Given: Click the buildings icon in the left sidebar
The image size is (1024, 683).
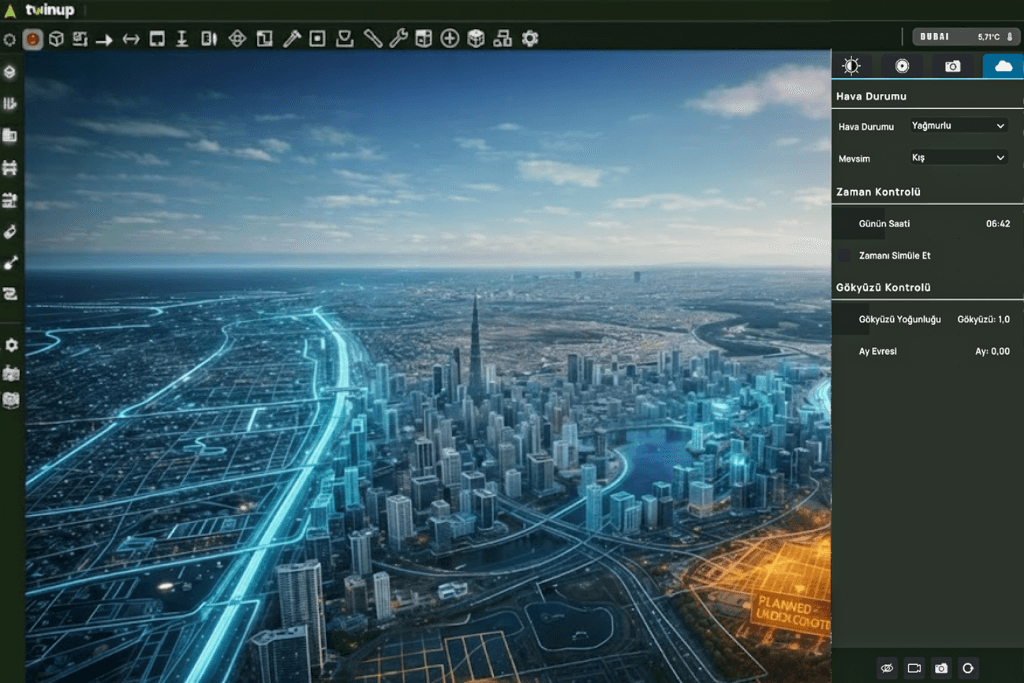Looking at the screenshot, I should pos(10,135).
